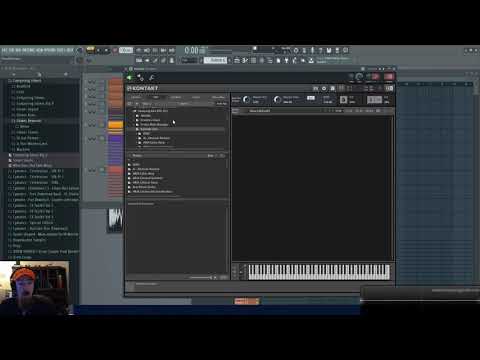This screenshot has height=360, width=480.
Task: Show the Browser from toolbar icon
Action: click(x=270, y=60)
